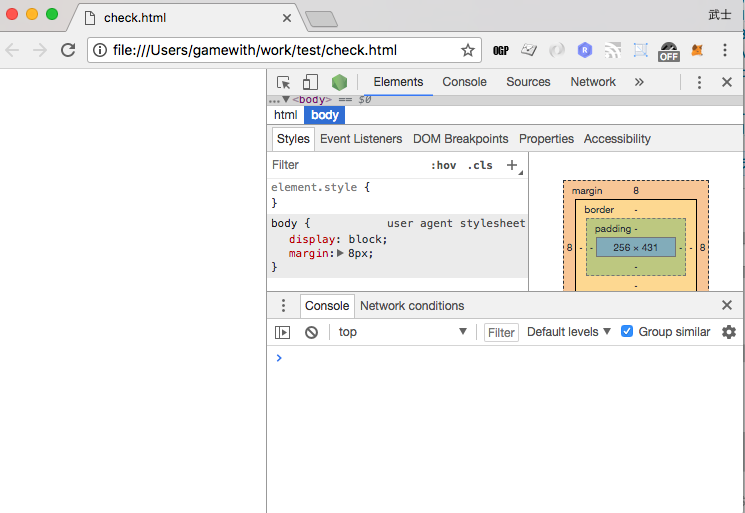Click the site info icon in address bar
The height and width of the screenshot is (513, 745).
100,50
